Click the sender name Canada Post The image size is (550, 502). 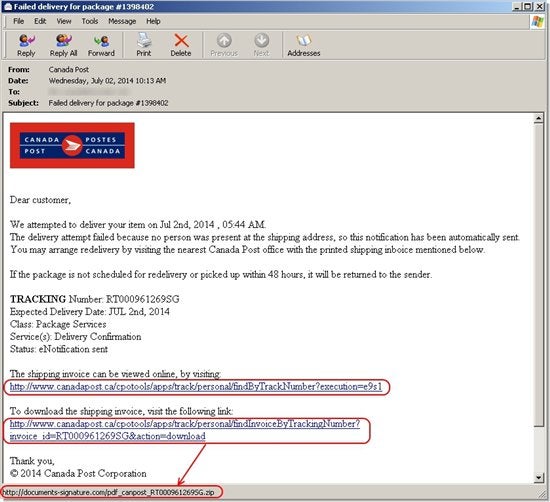(x=69, y=69)
